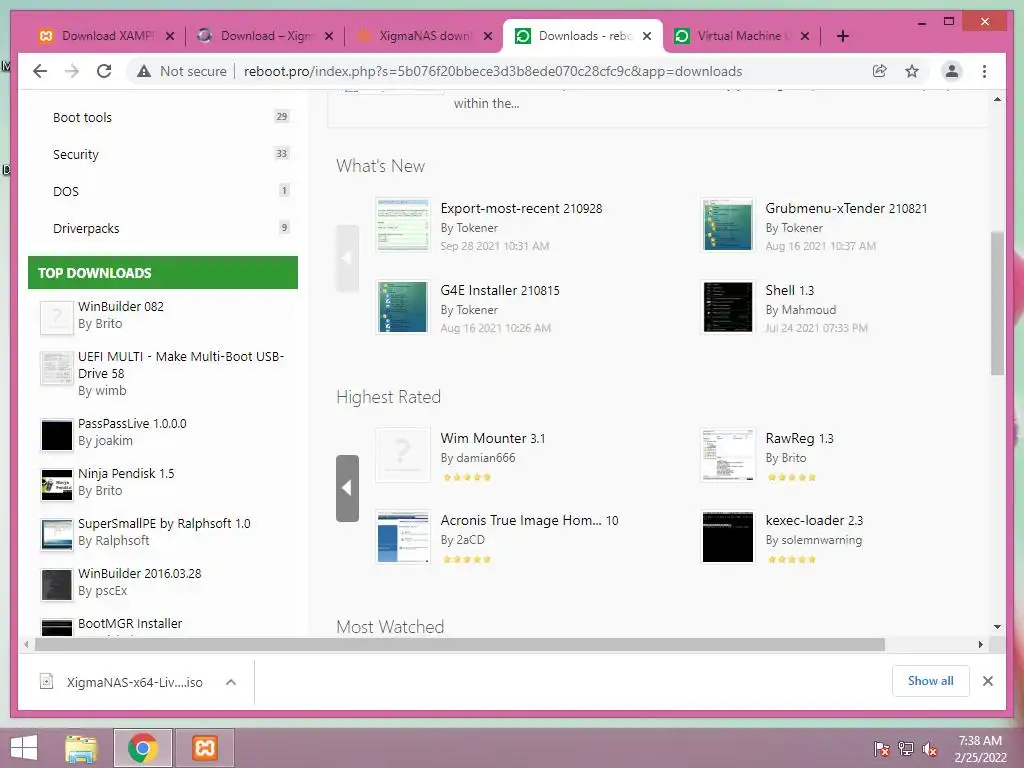
Task: Open the Windows Start menu
Action: [24, 748]
